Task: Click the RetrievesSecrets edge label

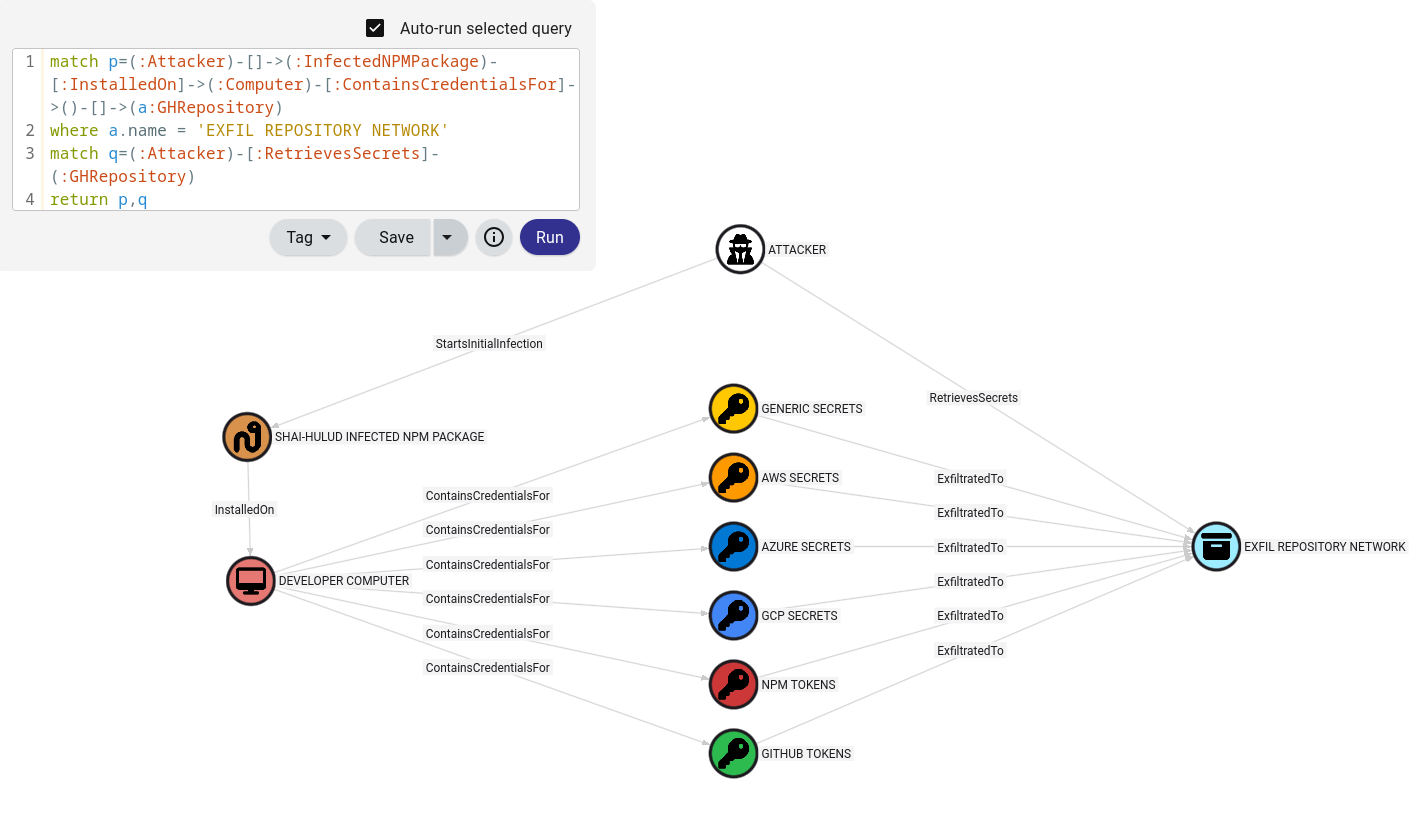Action: (x=973, y=398)
